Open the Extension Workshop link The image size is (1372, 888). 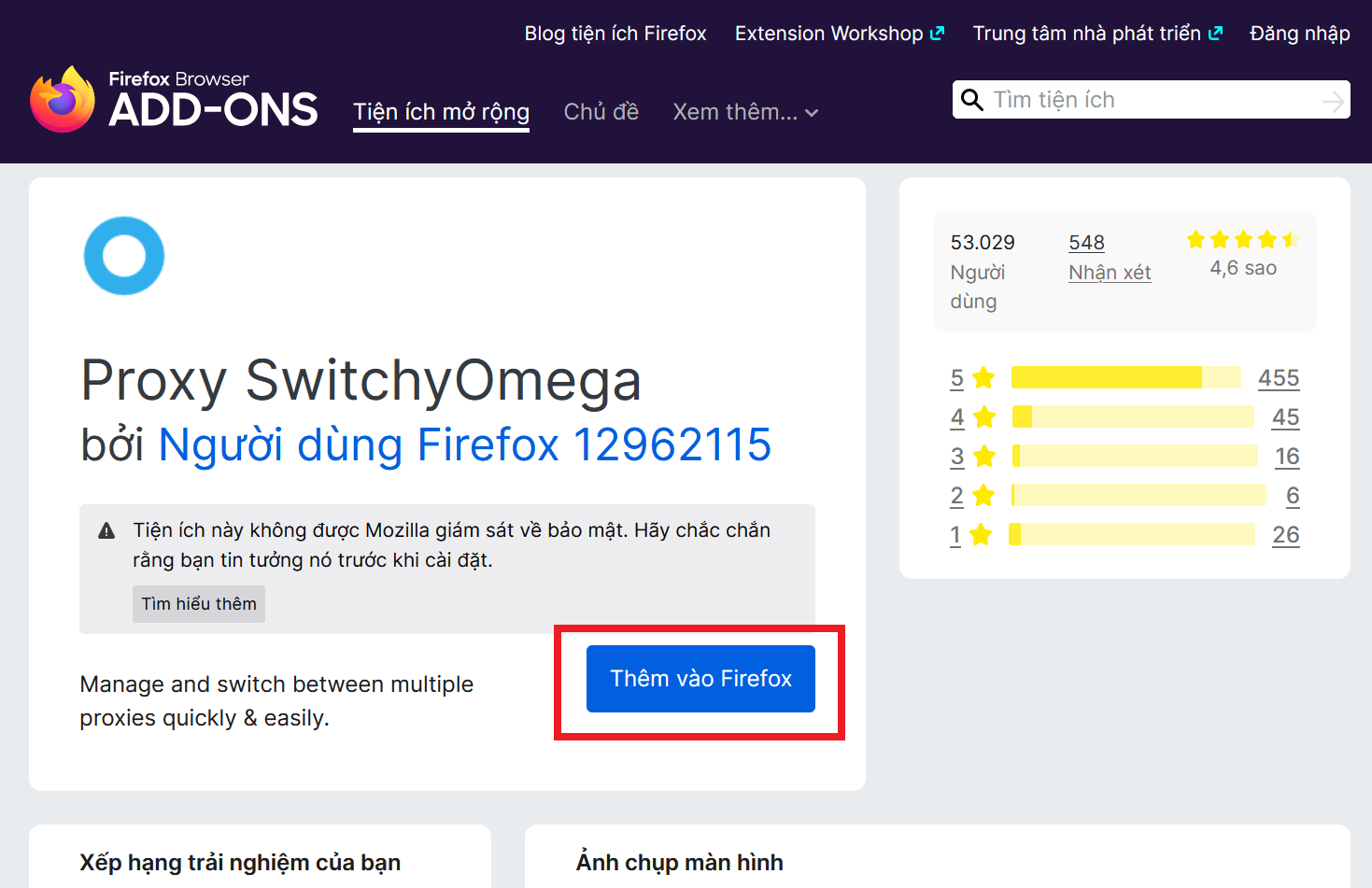tap(840, 34)
